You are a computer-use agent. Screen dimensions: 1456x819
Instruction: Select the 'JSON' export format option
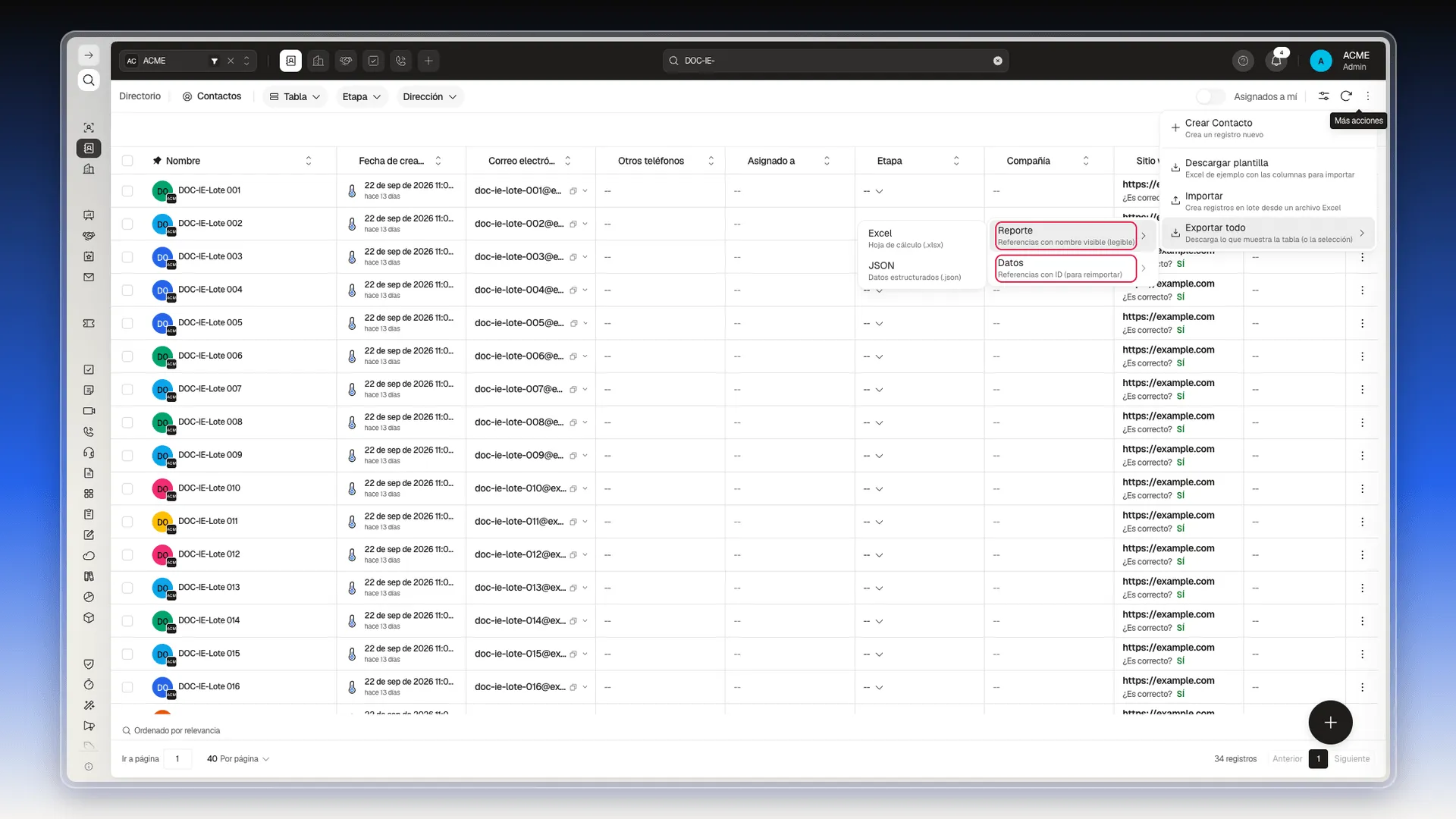coord(921,271)
